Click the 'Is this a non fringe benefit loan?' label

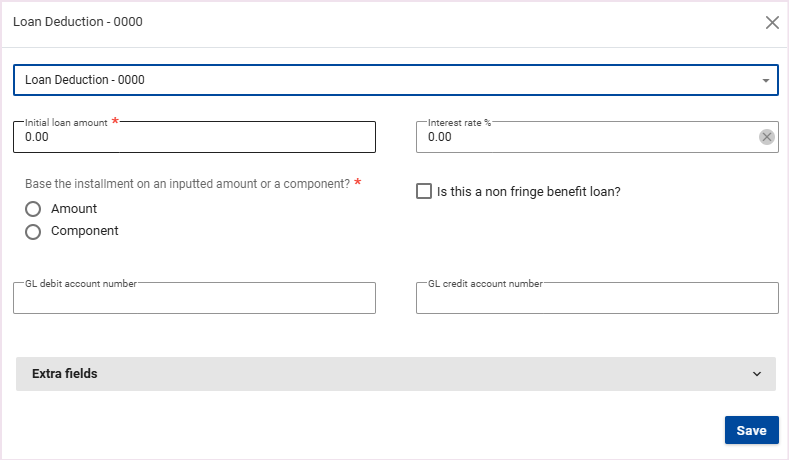click(x=529, y=191)
